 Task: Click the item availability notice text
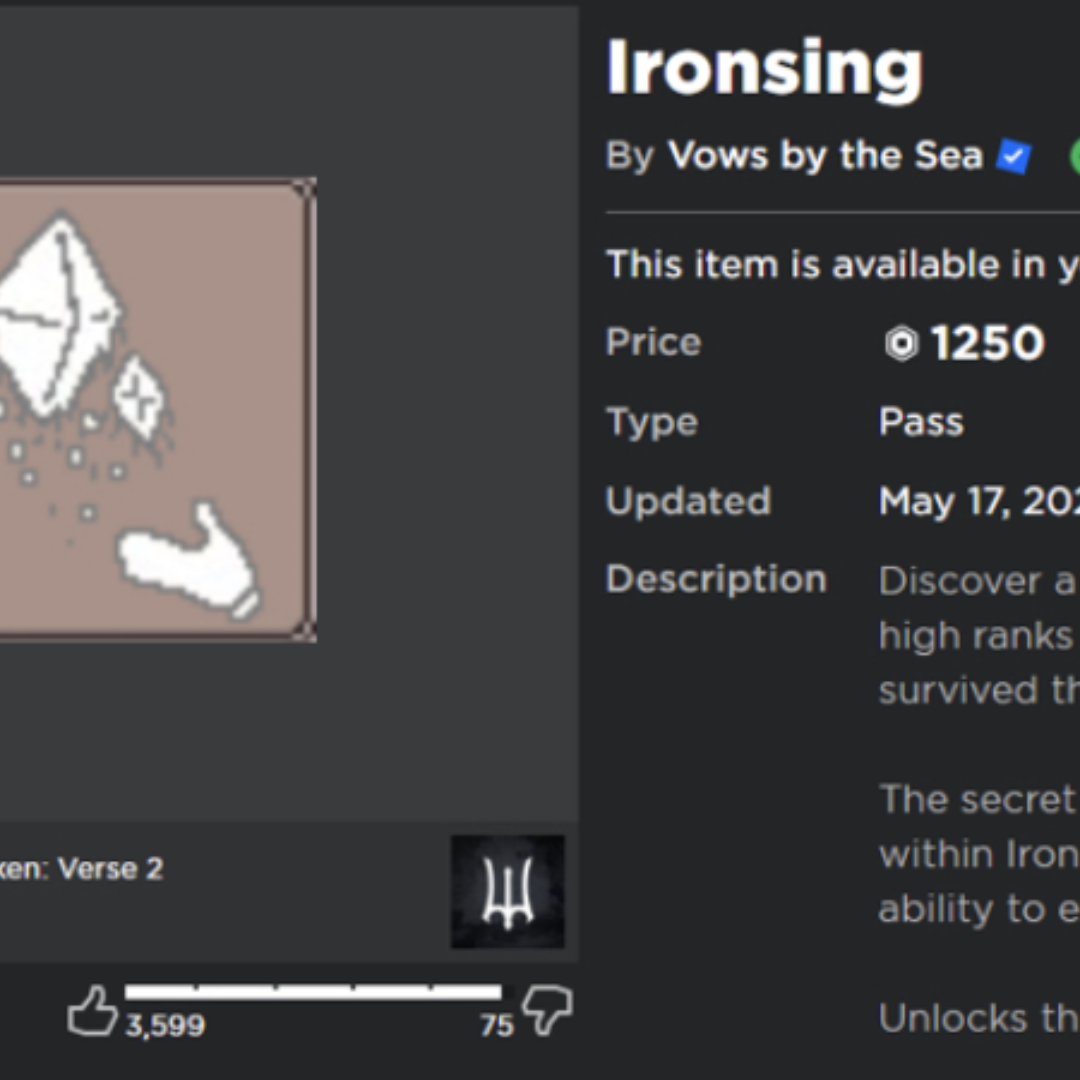point(843,264)
